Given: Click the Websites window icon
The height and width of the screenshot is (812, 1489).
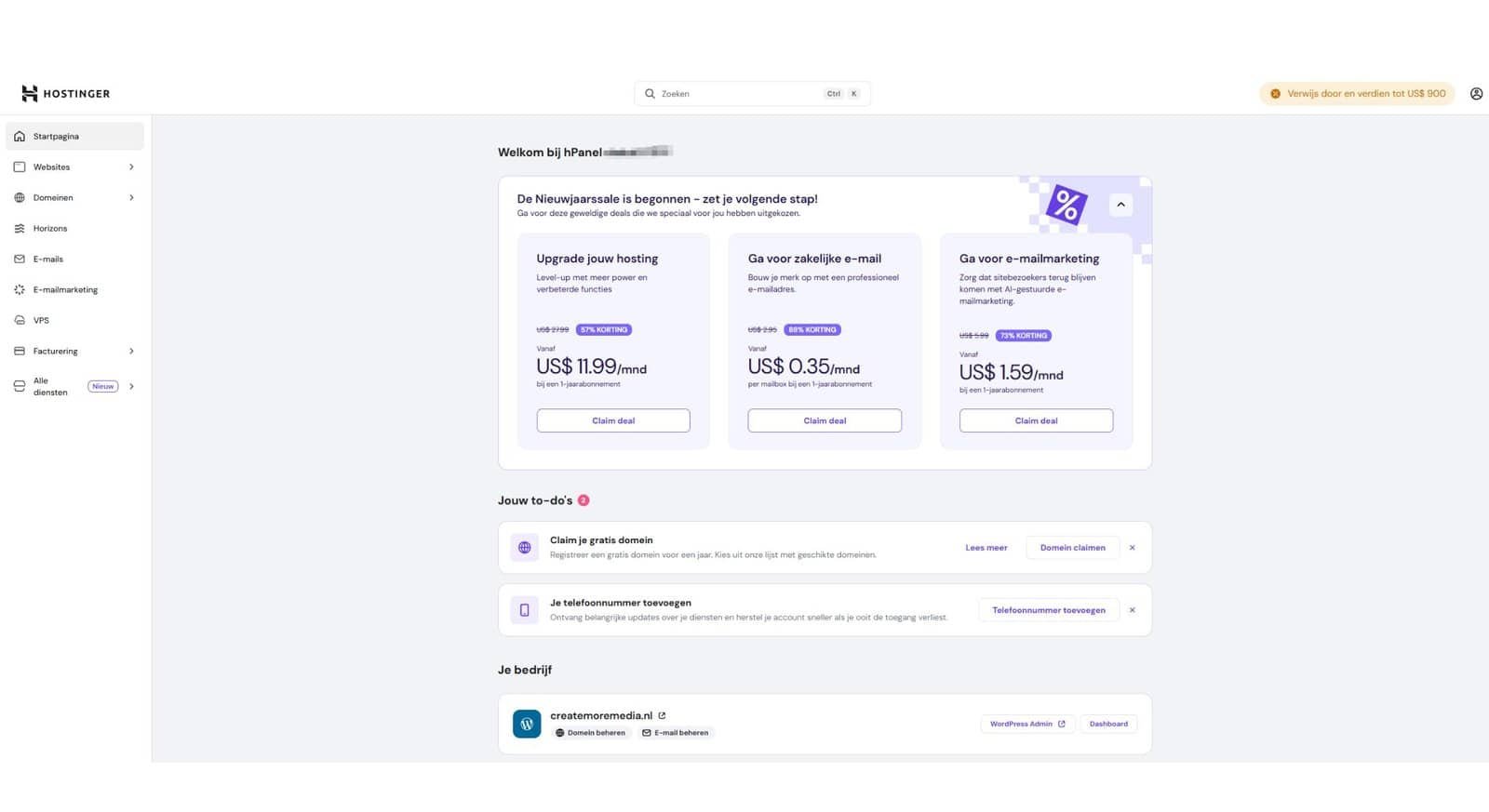Looking at the screenshot, I should pyautogui.click(x=20, y=167).
